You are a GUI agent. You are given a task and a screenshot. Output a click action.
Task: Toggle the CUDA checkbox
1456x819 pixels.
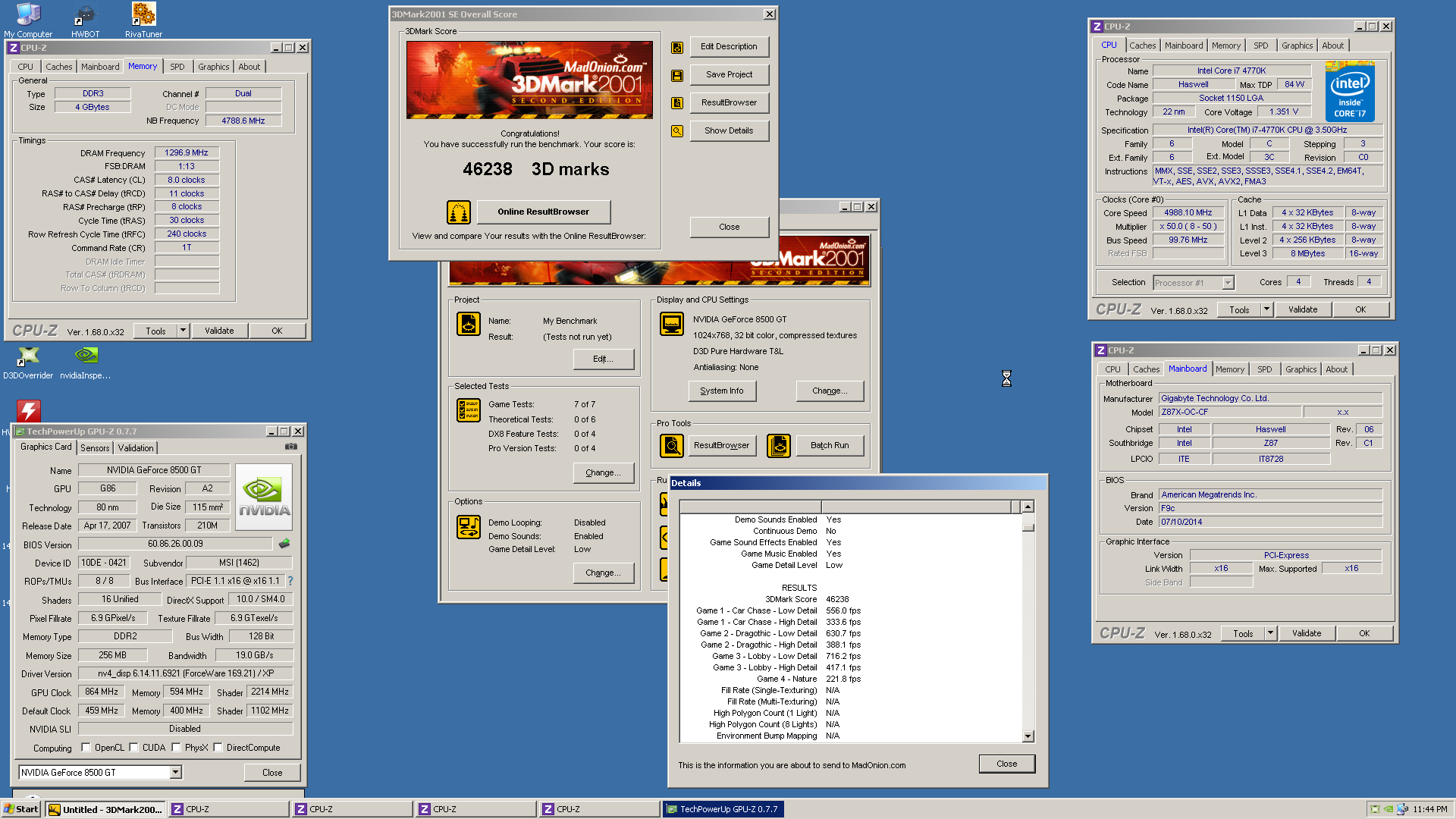(x=134, y=748)
